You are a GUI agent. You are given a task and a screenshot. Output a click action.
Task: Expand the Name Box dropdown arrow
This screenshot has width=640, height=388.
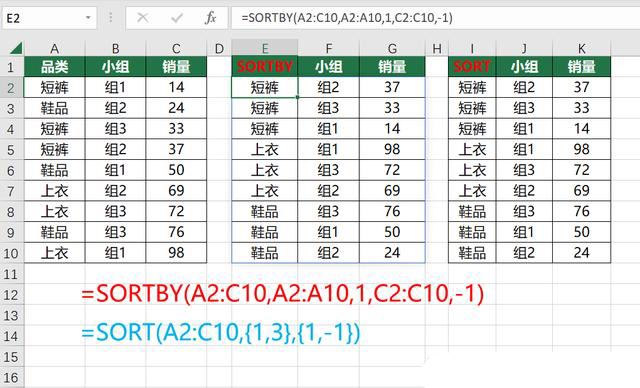coord(88,18)
